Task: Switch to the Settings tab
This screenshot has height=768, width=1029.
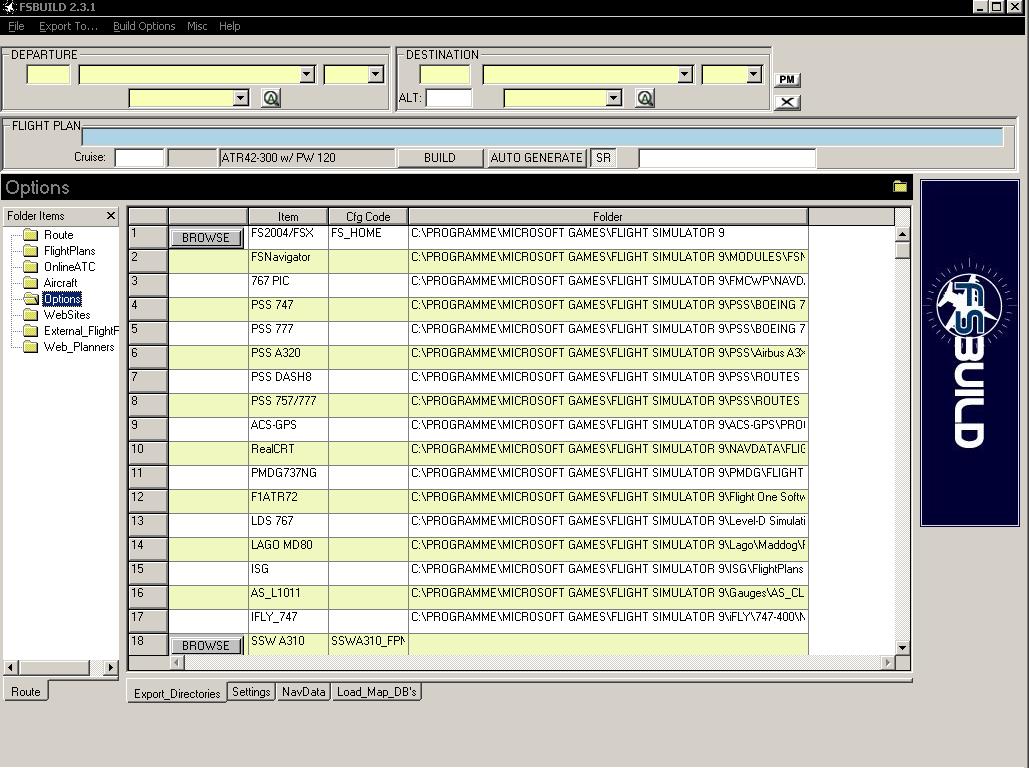Action: (x=251, y=692)
